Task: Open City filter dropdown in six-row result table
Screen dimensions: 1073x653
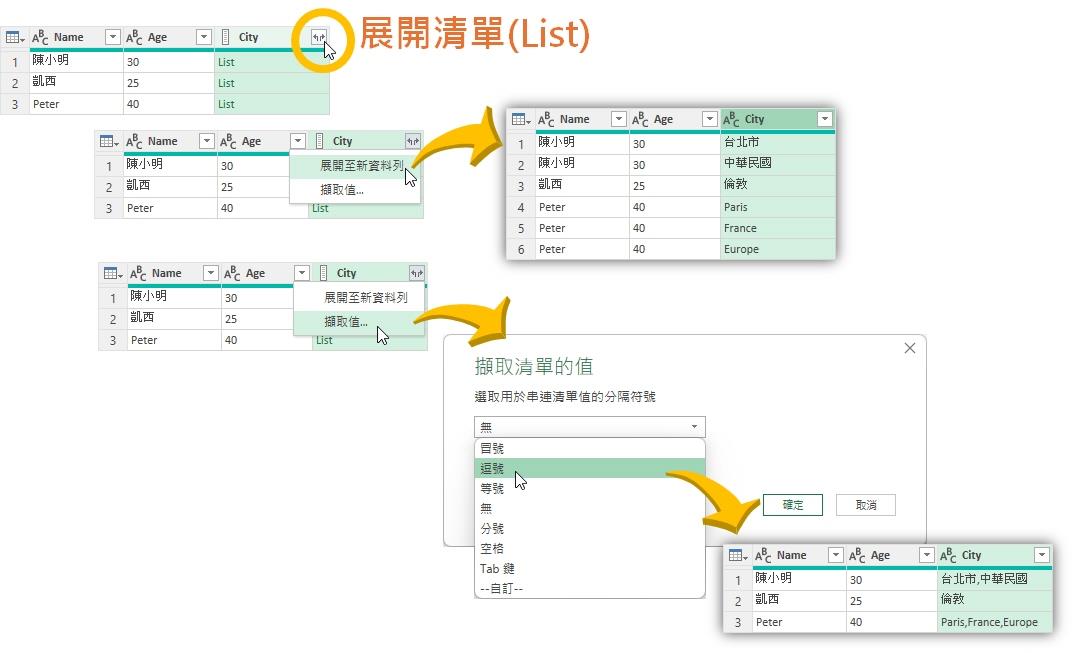Action: click(x=824, y=120)
